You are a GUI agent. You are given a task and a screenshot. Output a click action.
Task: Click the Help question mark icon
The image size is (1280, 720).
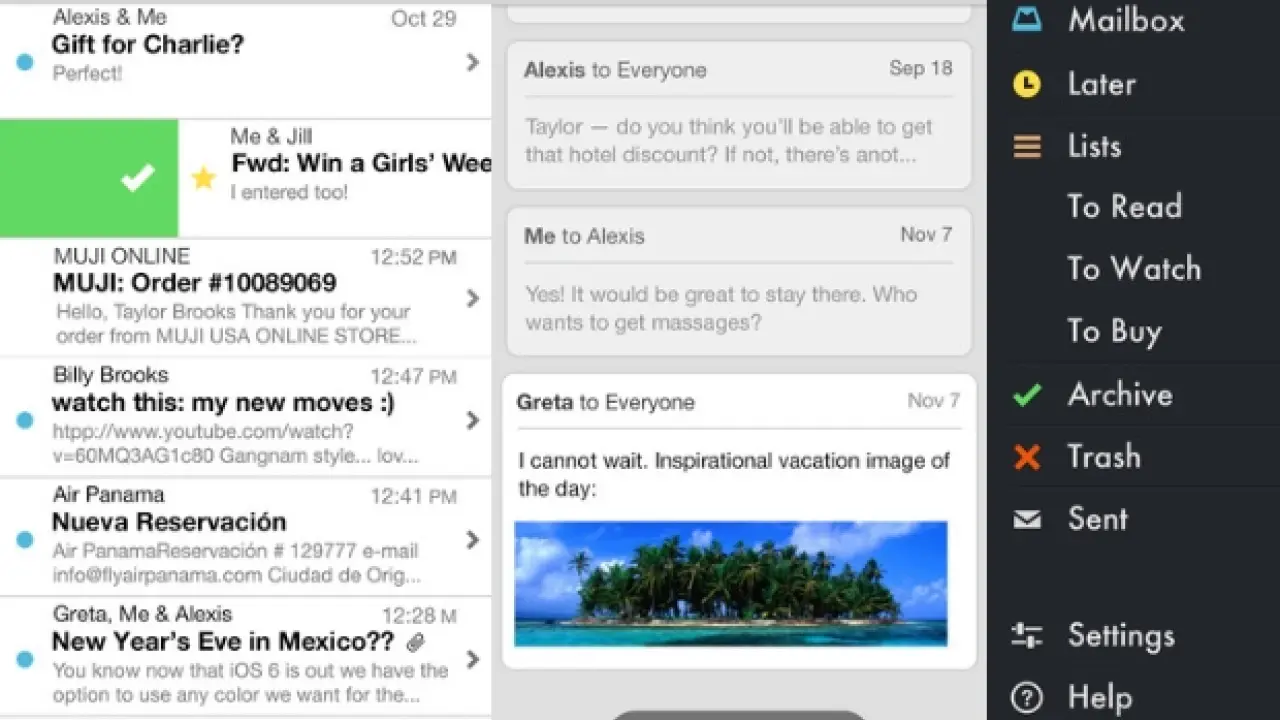click(x=1027, y=697)
